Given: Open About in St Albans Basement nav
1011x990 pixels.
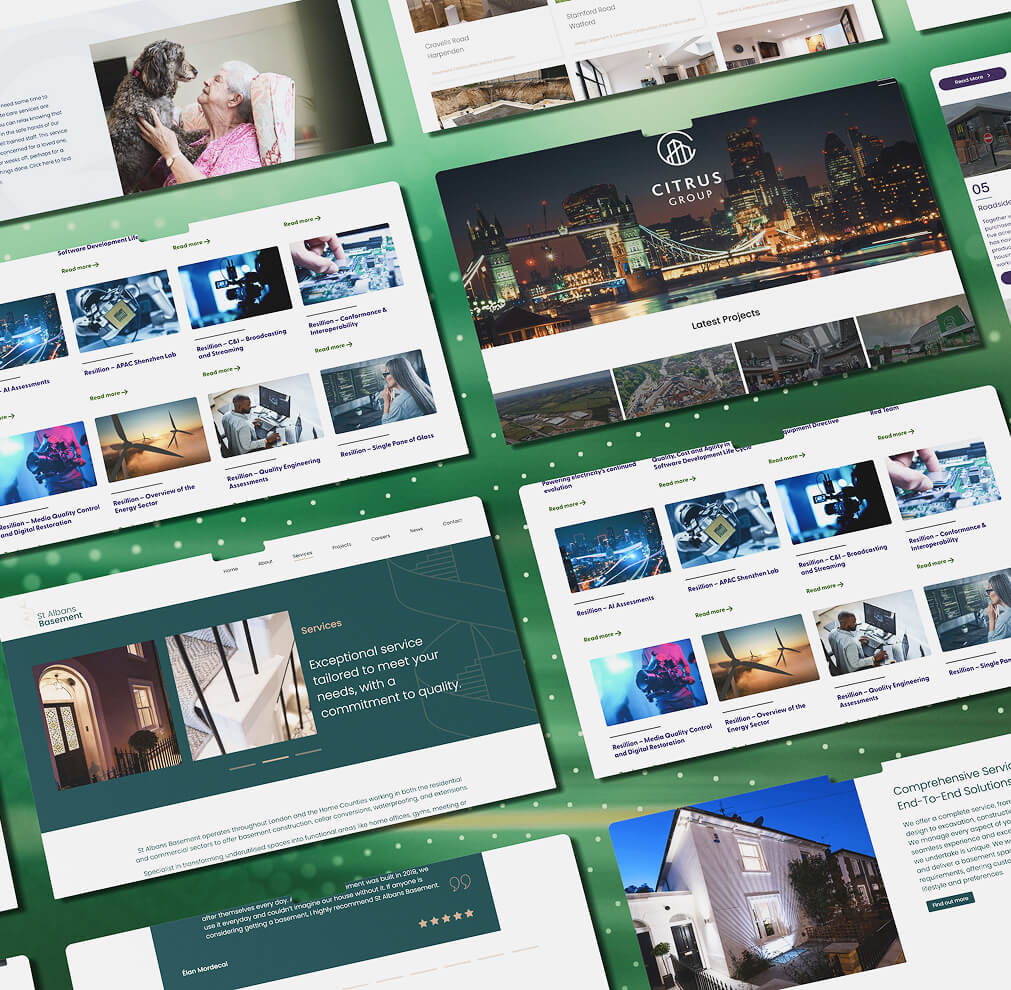Looking at the screenshot, I should coord(265,563).
